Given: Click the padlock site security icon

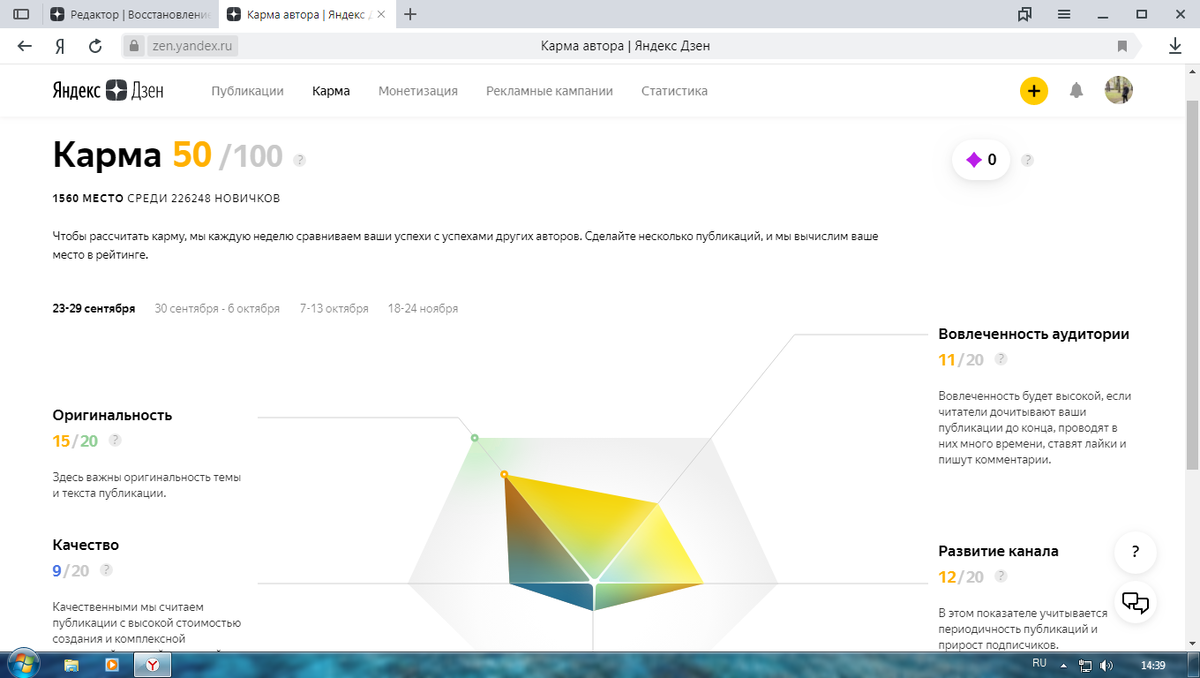Looking at the screenshot, I should [134, 46].
